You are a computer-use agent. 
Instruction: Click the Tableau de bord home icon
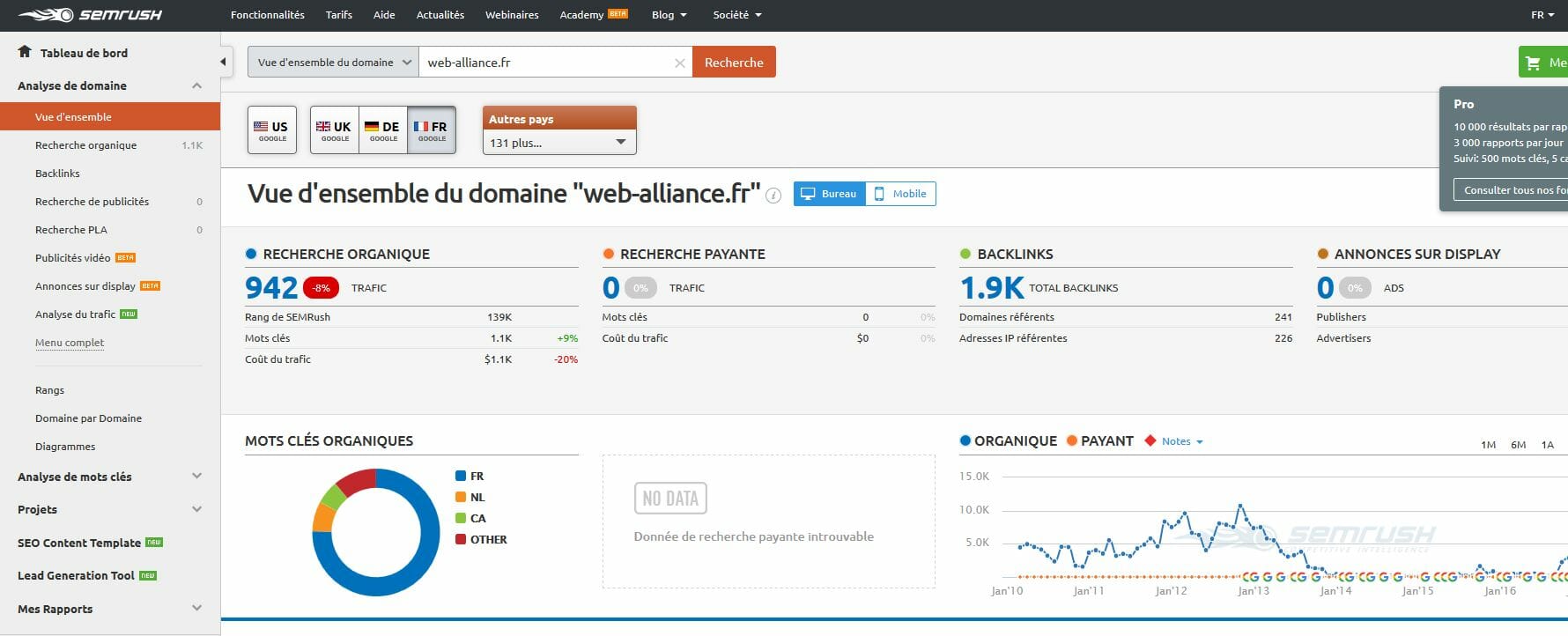[x=25, y=52]
